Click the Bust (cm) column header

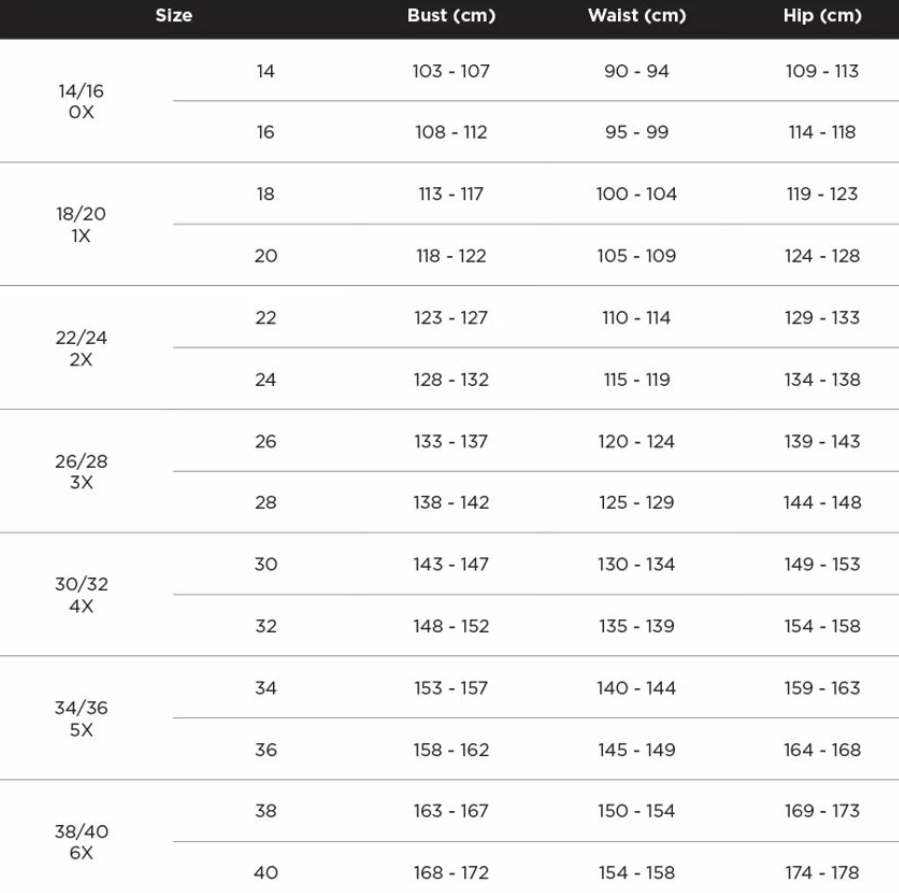[451, 16]
